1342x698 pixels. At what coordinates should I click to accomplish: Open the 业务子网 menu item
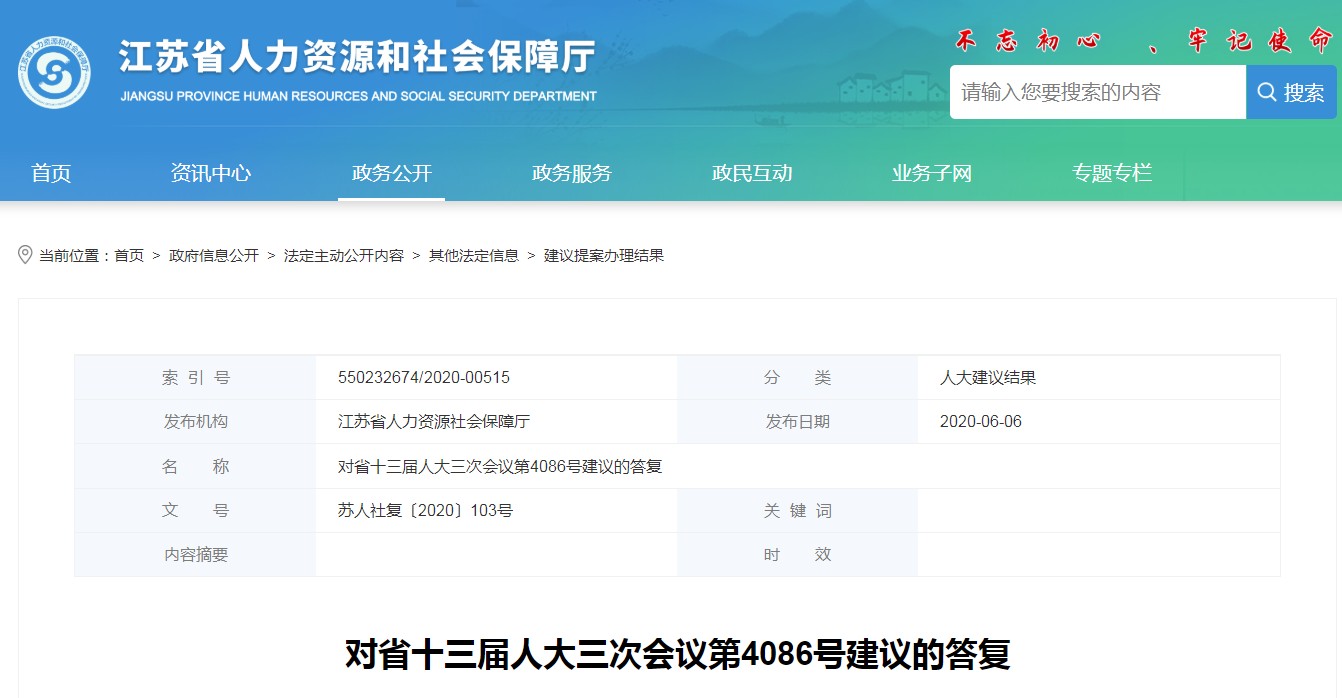[931, 173]
